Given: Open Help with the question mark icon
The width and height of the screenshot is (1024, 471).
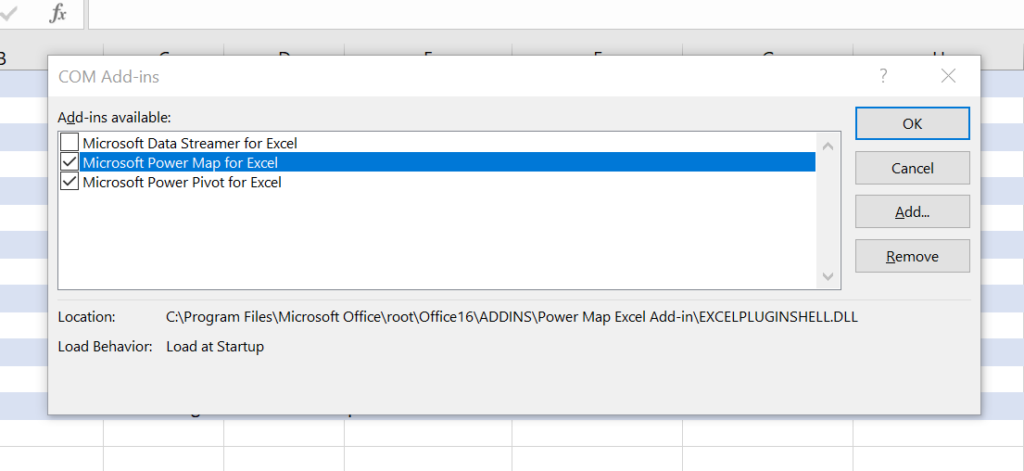Looking at the screenshot, I should (883, 76).
